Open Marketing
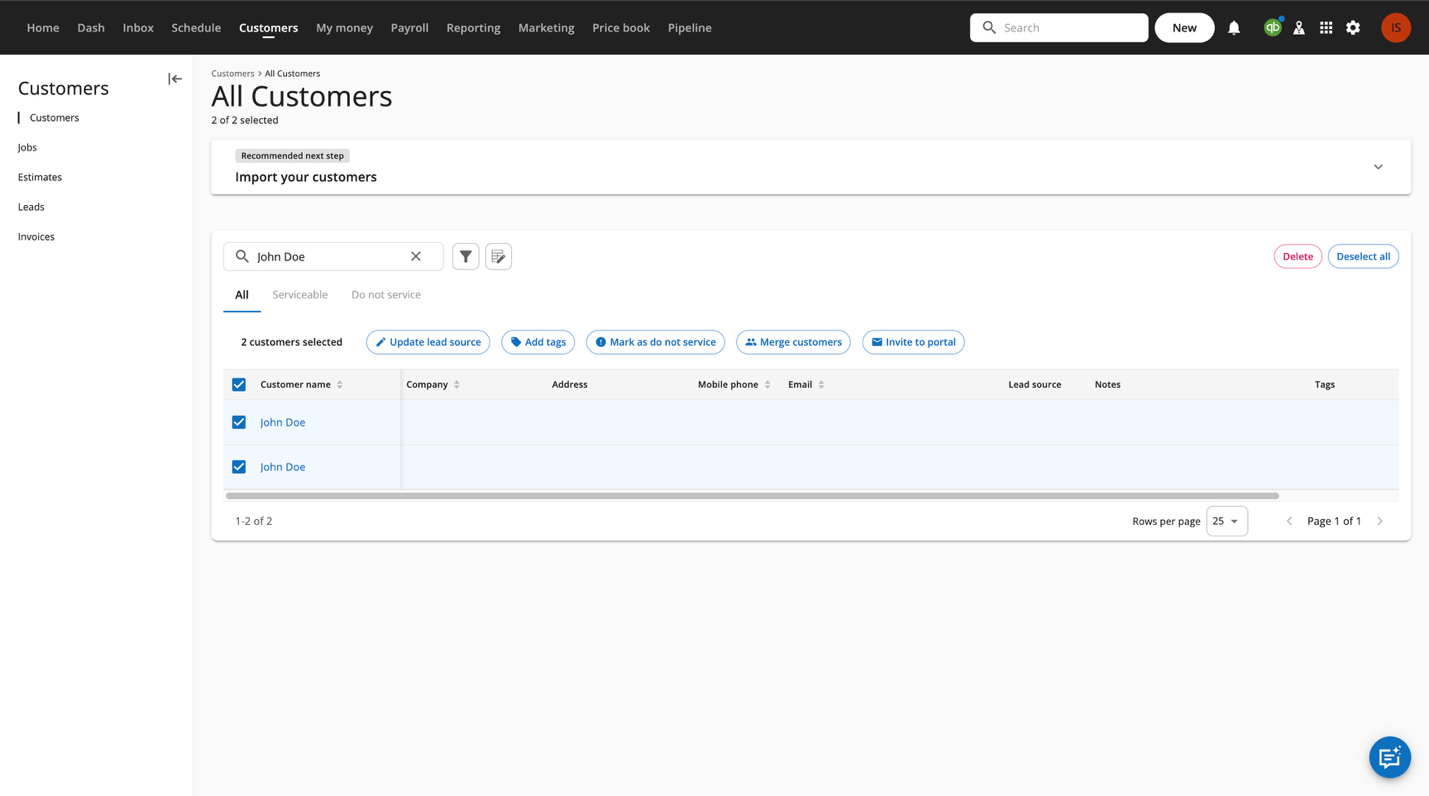Image resolution: width=1429 pixels, height=796 pixels. (x=546, y=28)
